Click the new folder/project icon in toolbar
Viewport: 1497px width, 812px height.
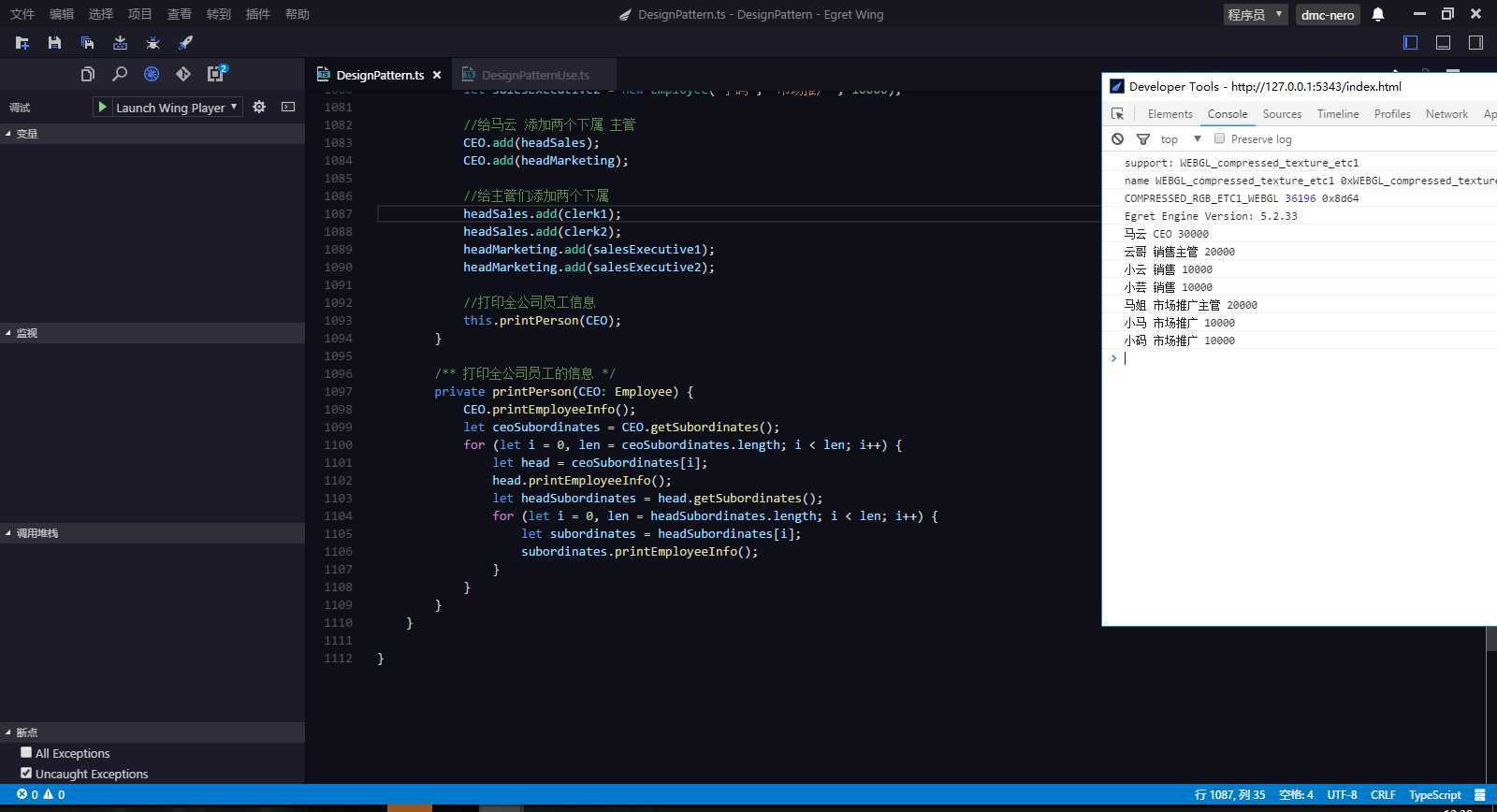coord(22,43)
